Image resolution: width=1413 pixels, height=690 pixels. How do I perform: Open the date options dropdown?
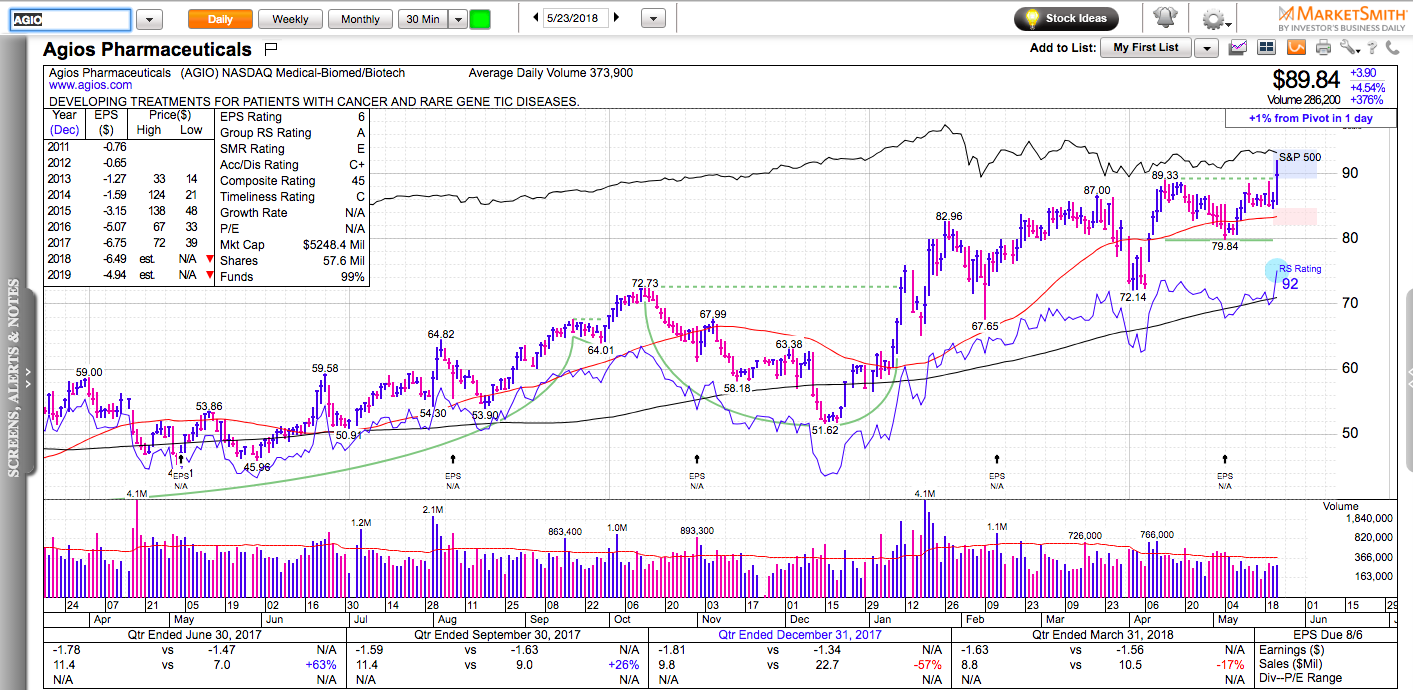(x=653, y=18)
